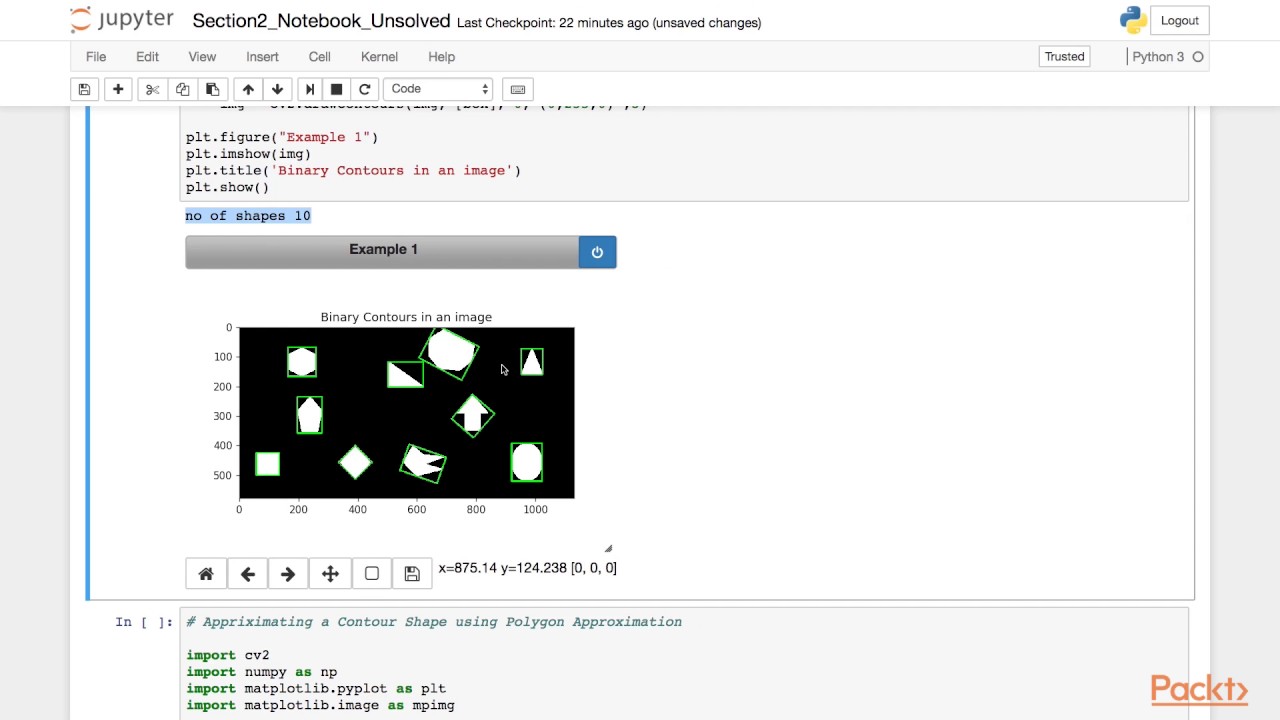The width and height of the screenshot is (1280, 720).
Task: Cut selected cells with scissors icon
Action: pyautogui.click(x=152, y=89)
